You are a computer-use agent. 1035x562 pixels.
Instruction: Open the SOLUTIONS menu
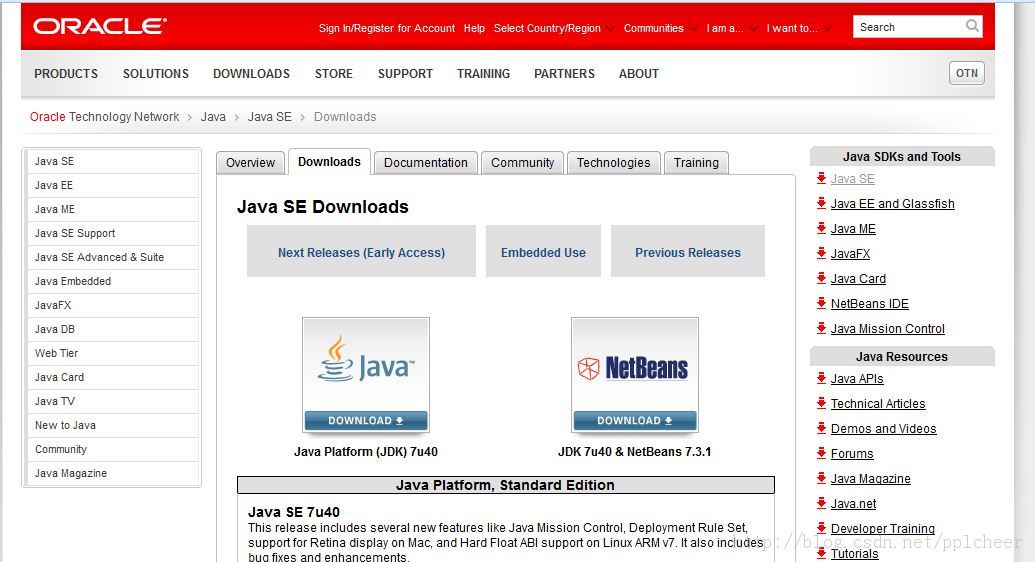click(x=156, y=74)
